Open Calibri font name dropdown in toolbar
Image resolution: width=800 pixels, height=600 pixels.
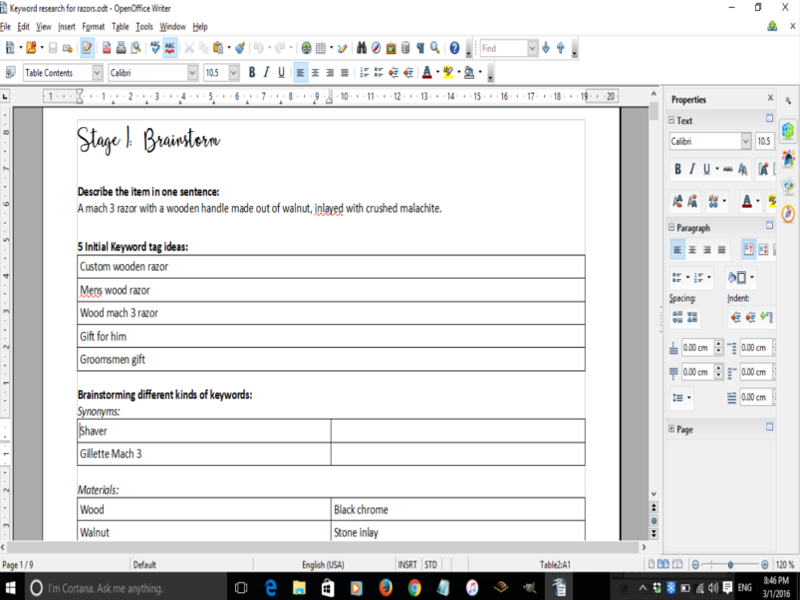point(192,72)
